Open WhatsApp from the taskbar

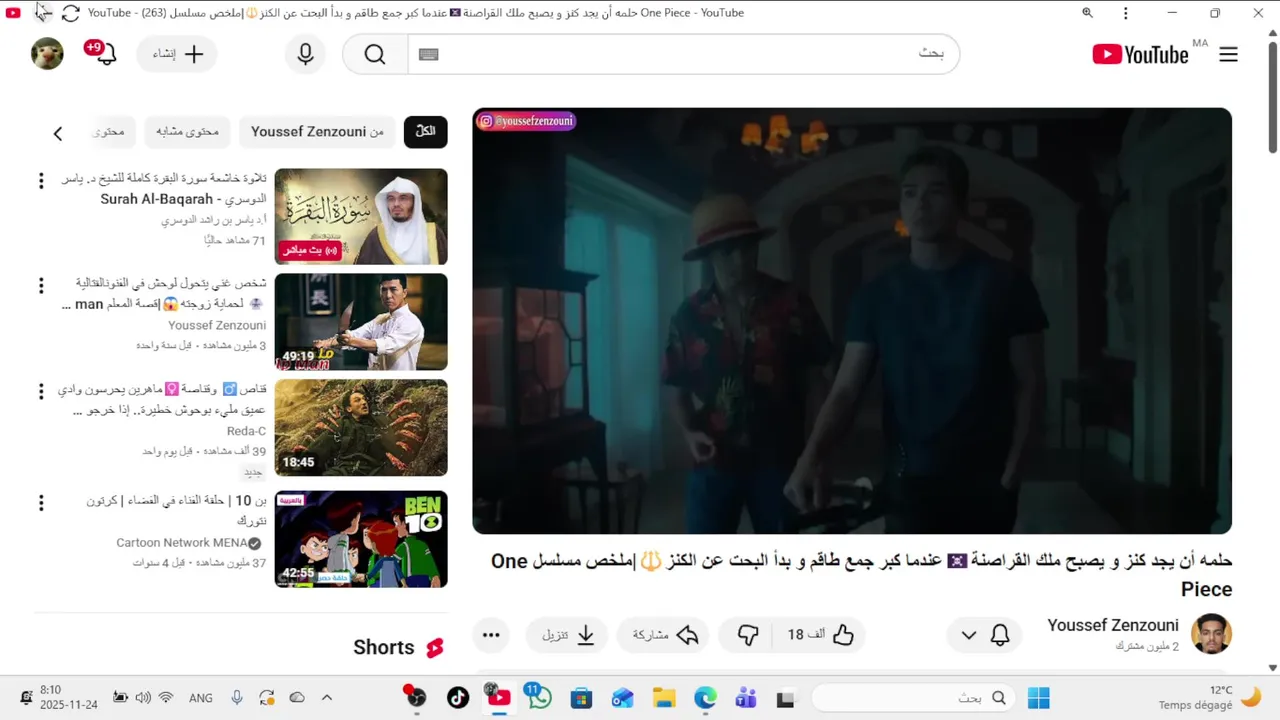(x=540, y=698)
